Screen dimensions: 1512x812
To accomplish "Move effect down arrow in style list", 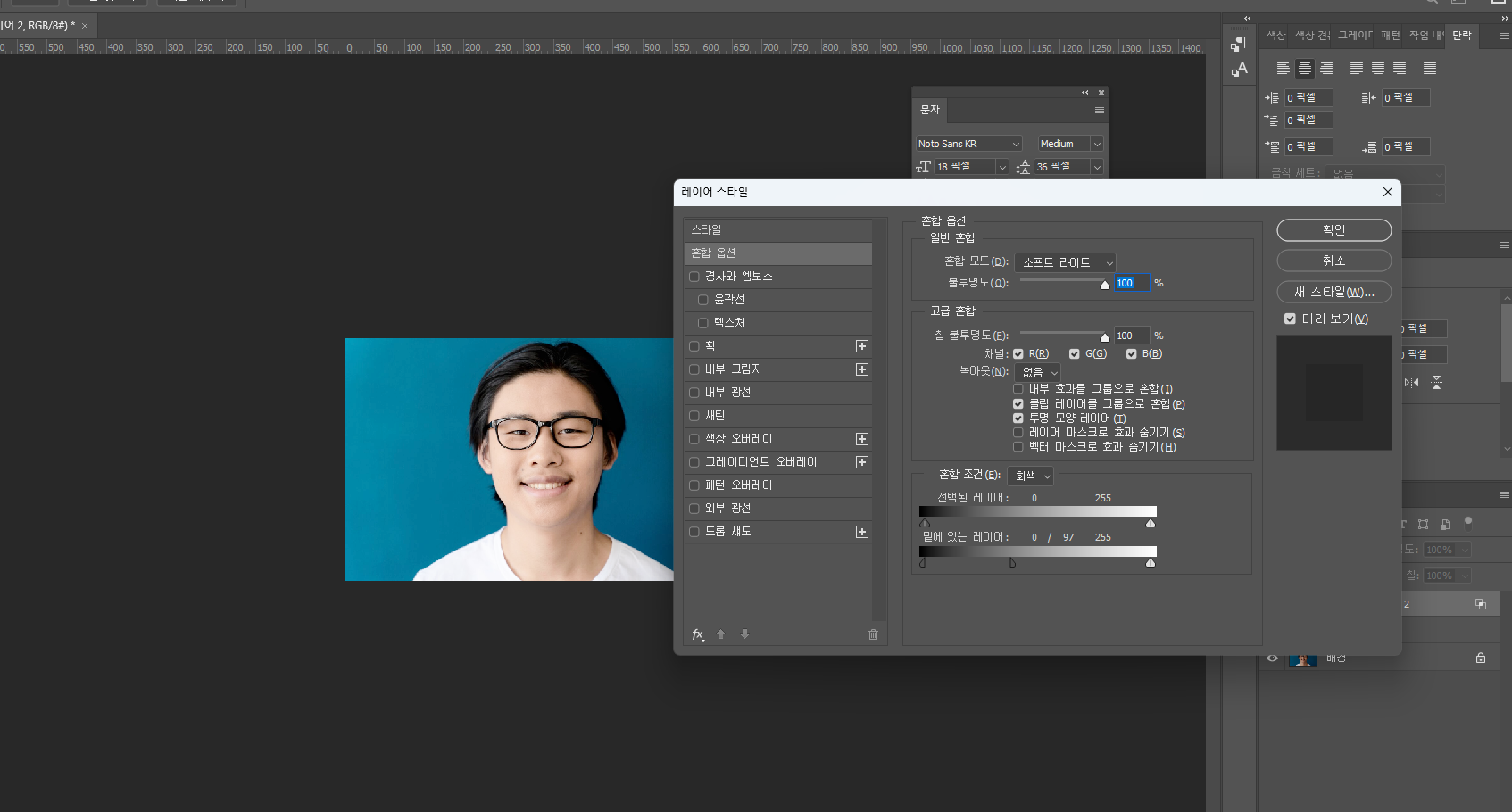I will pos(744,634).
